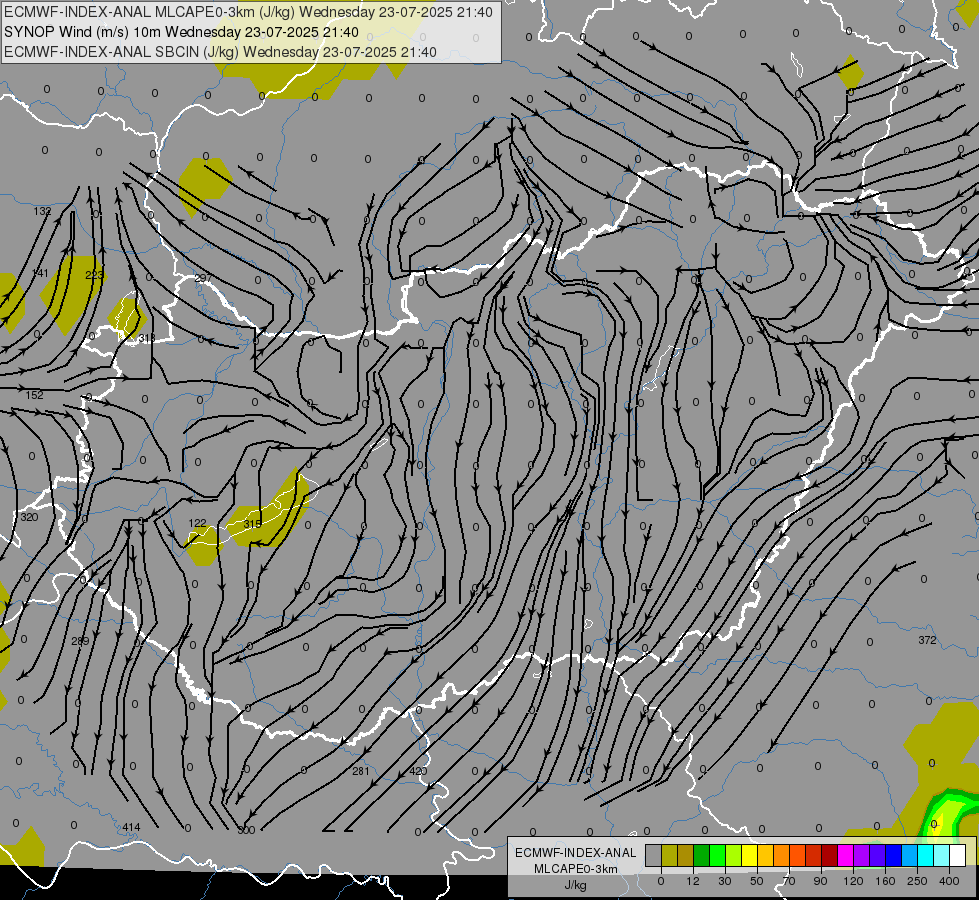Click the station value 141 on the map
The height and width of the screenshot is (900, 979).
click(40, 273)
